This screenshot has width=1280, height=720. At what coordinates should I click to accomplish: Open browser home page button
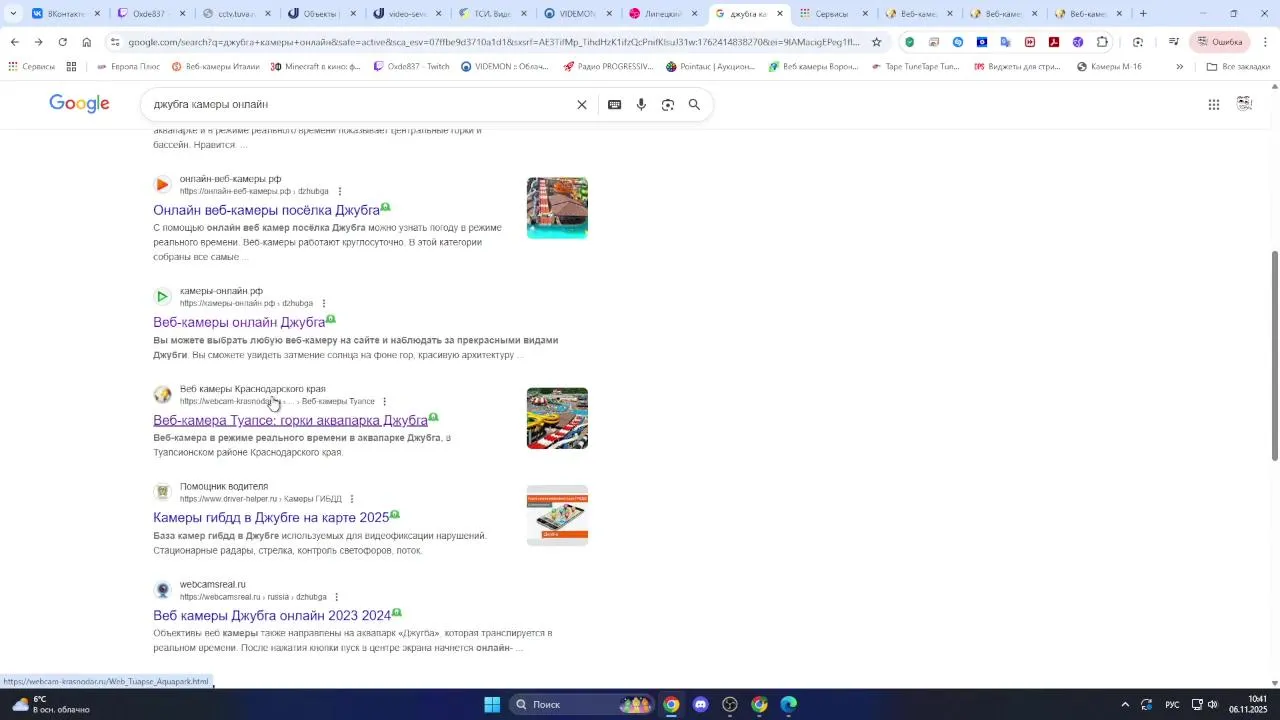point(86,42)
